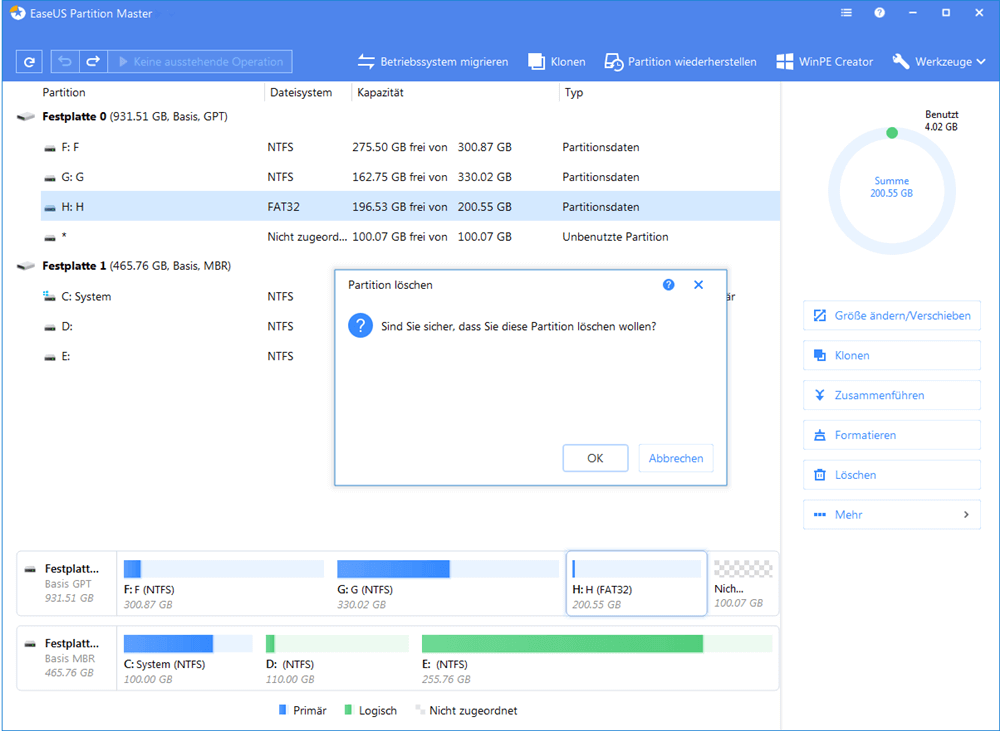Viewport: 1000px width, 731px height.
Task: Click the 'Unbenutzte Partition' type text
Action: click(x=615, y=237)
